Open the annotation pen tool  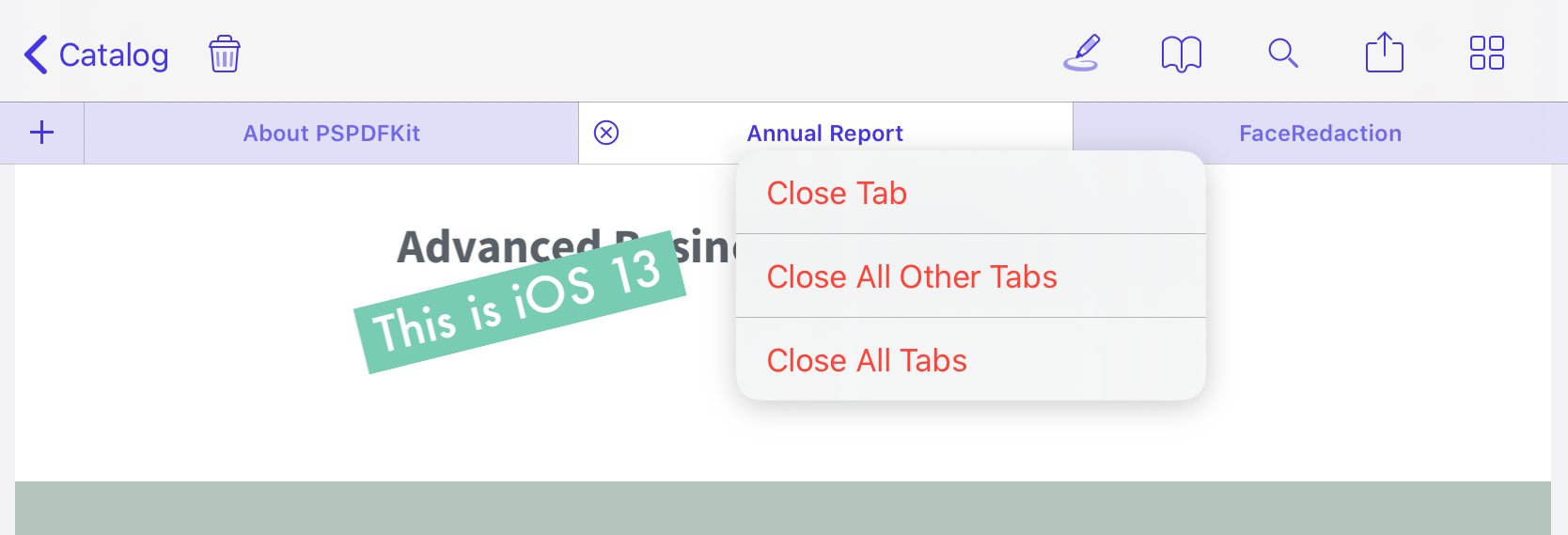pyautogui.click(x=1081, y=54)
